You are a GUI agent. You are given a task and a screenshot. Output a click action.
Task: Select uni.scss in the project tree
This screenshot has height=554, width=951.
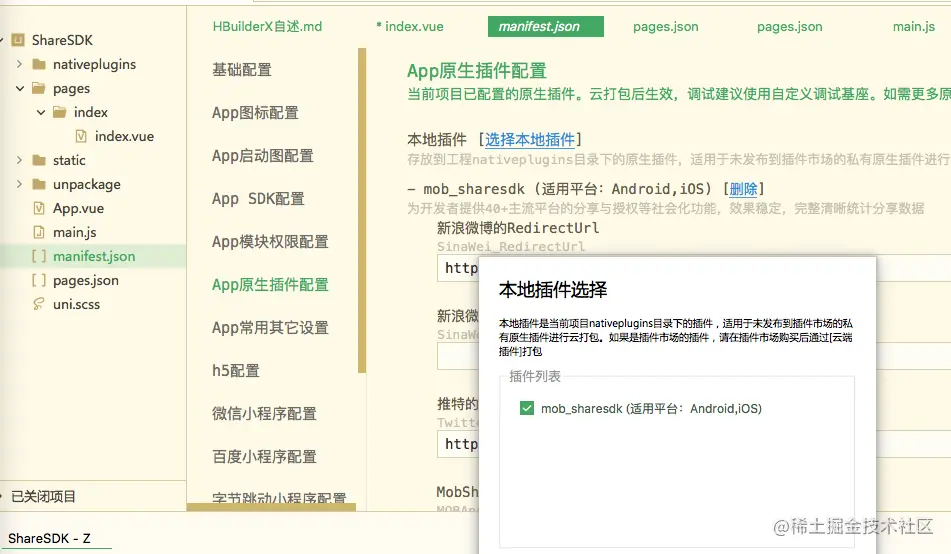[76, 304]
